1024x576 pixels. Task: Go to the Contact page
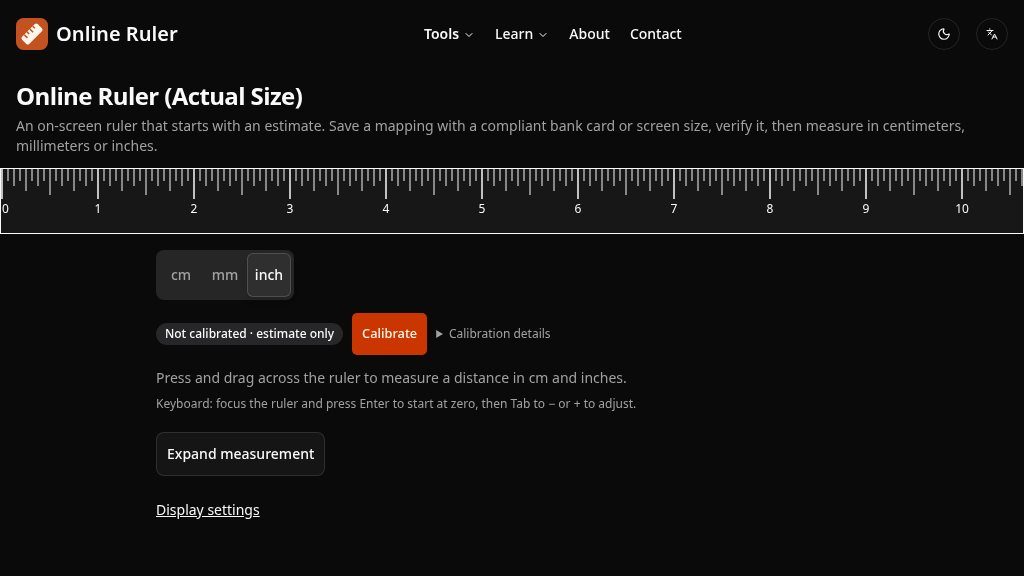click(655, 34)
